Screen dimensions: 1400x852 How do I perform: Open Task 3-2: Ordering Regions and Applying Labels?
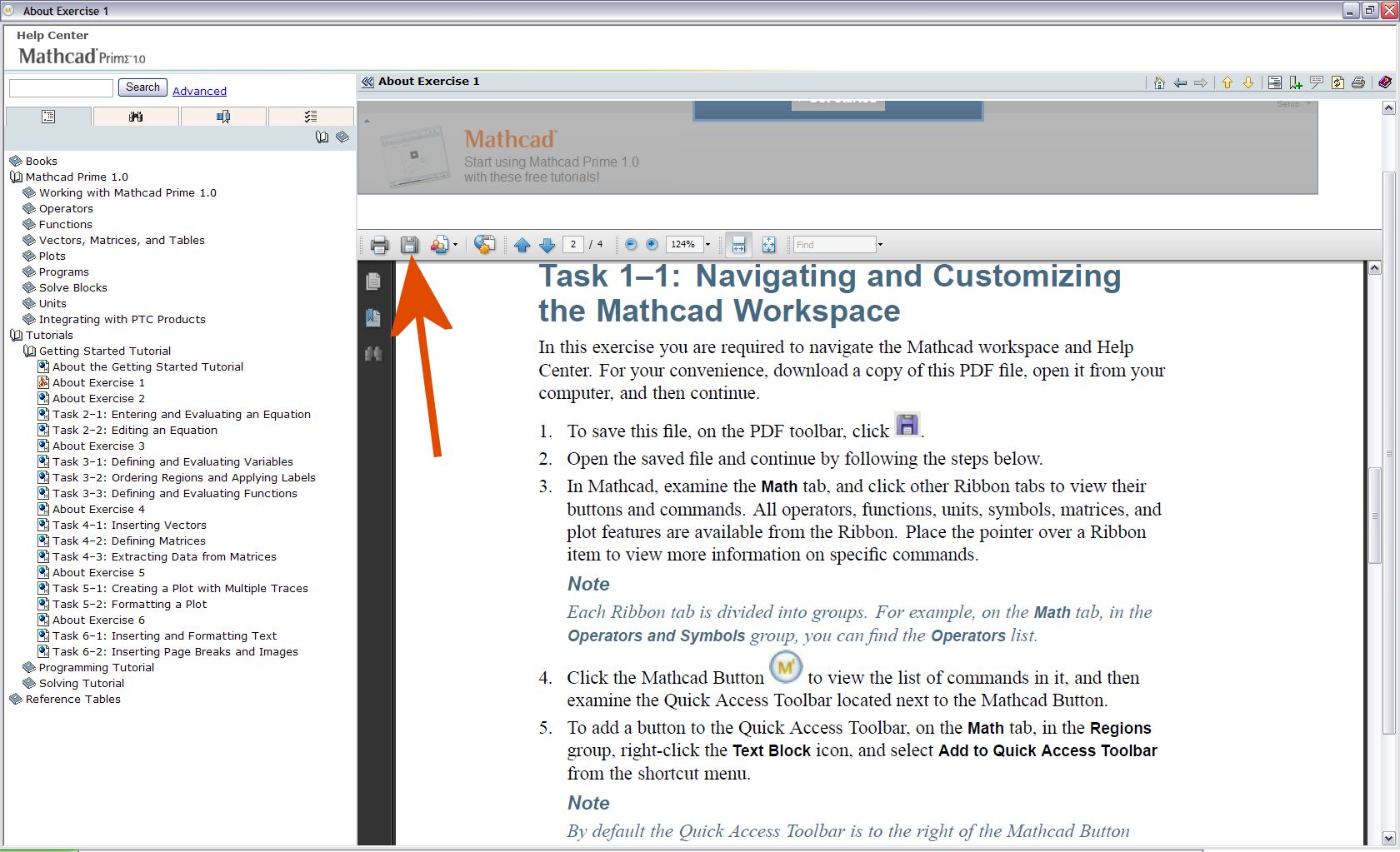tap(184, 477)
